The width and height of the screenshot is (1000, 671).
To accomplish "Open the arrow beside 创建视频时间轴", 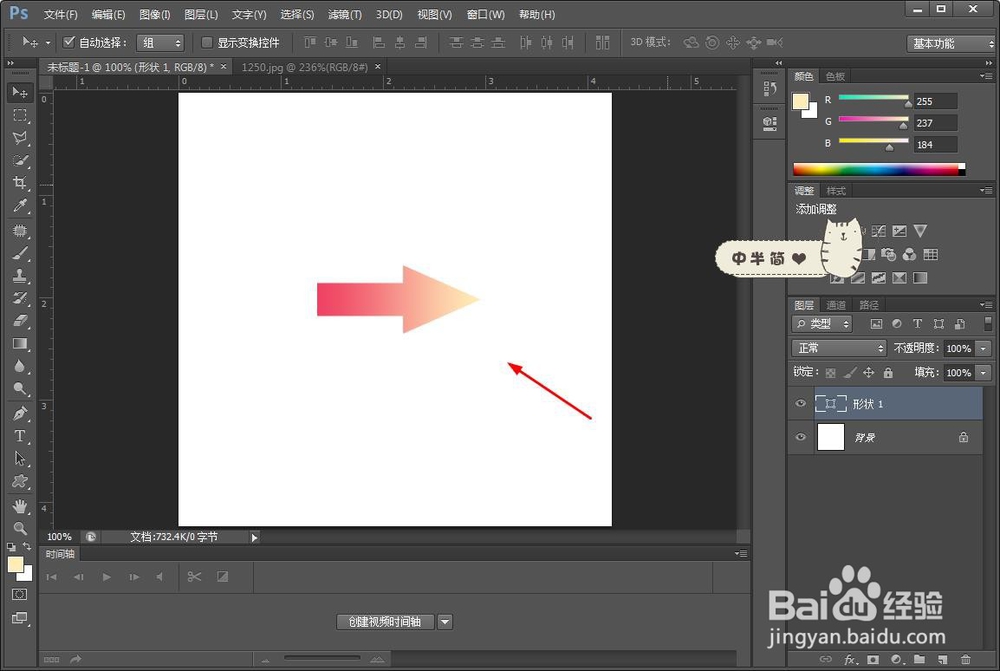I will (445, 622).
